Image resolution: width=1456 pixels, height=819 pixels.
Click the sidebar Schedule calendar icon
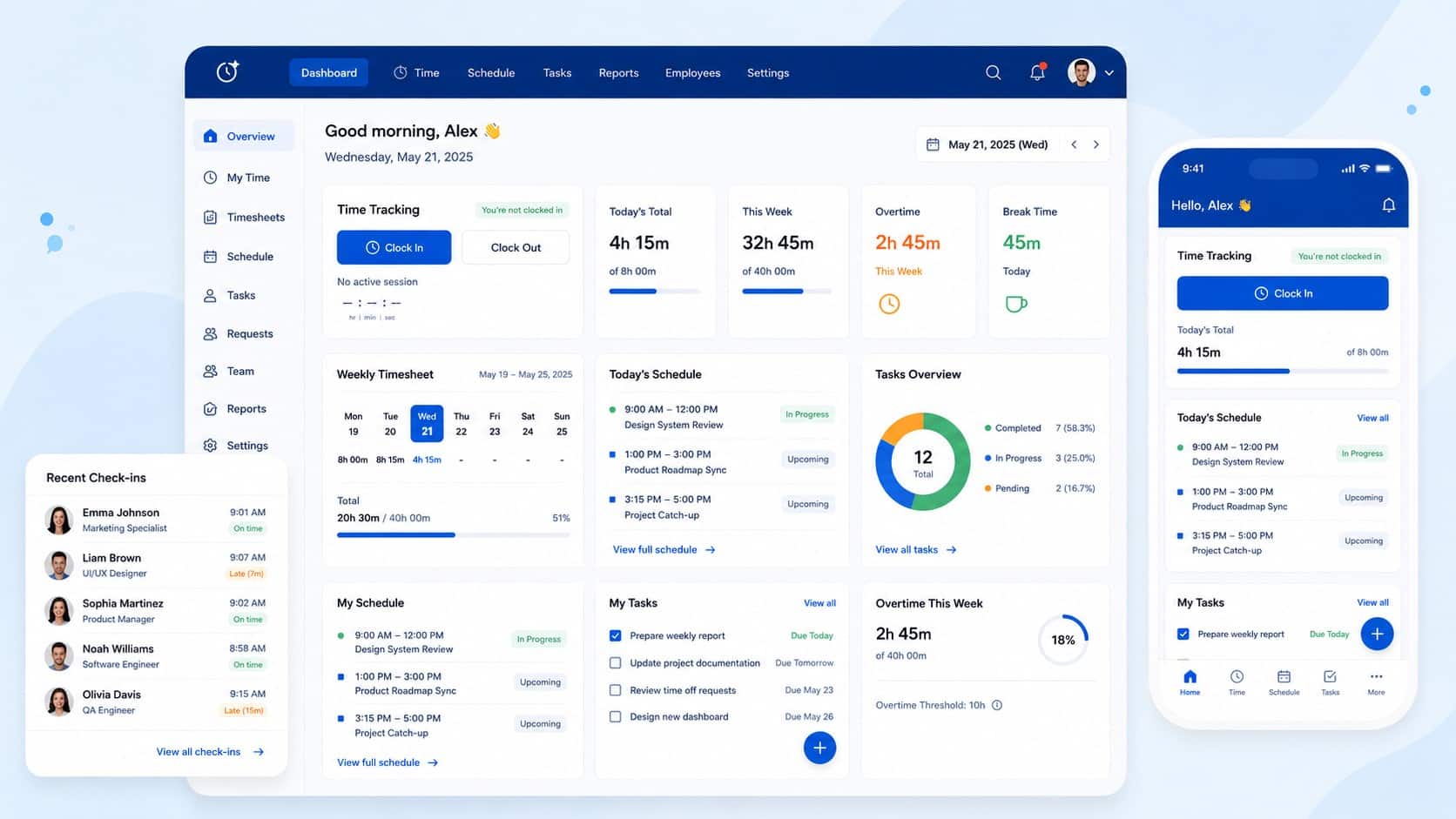[x=210, y=257]
